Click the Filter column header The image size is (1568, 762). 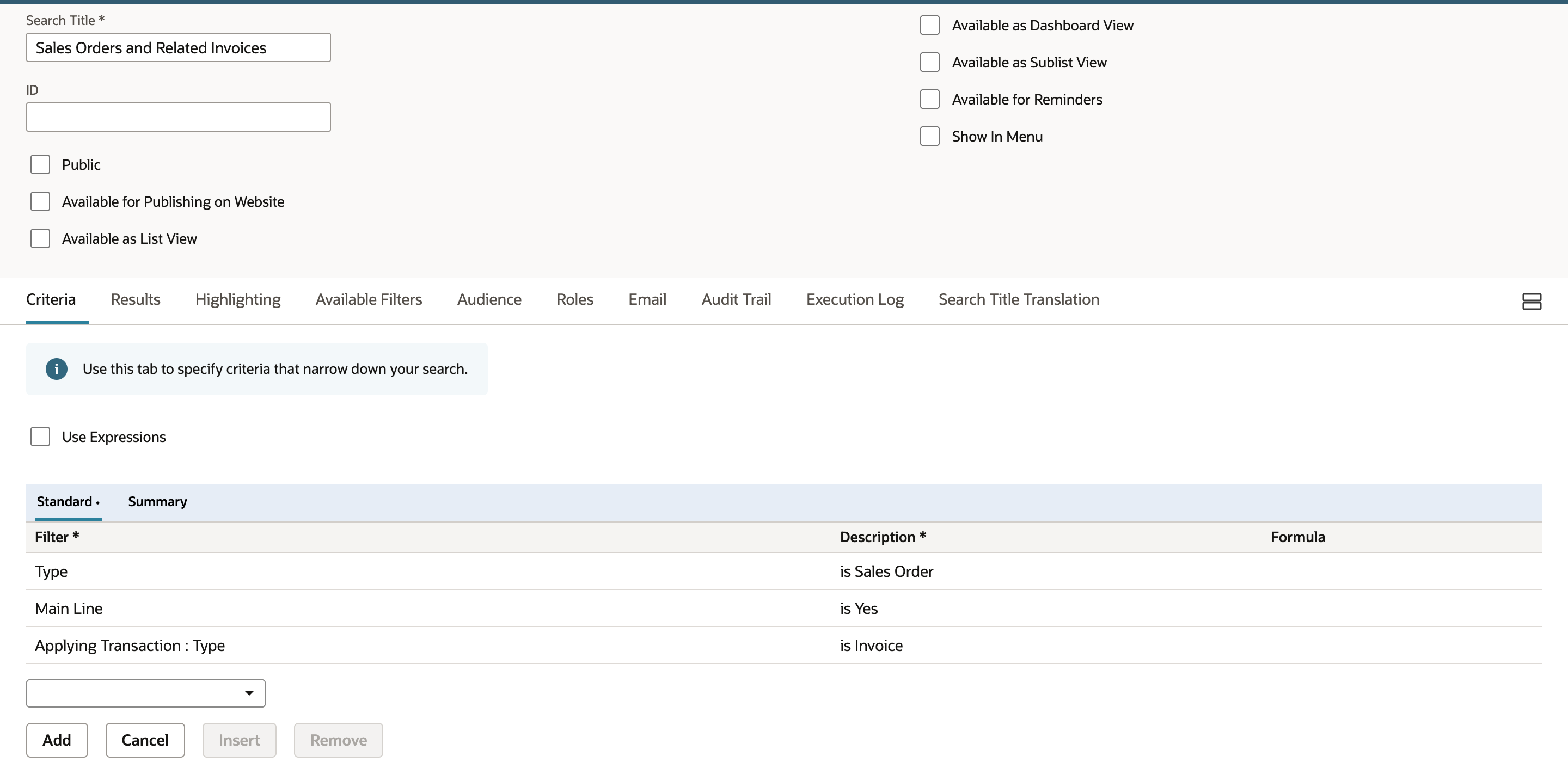click(x=57, y=537)
